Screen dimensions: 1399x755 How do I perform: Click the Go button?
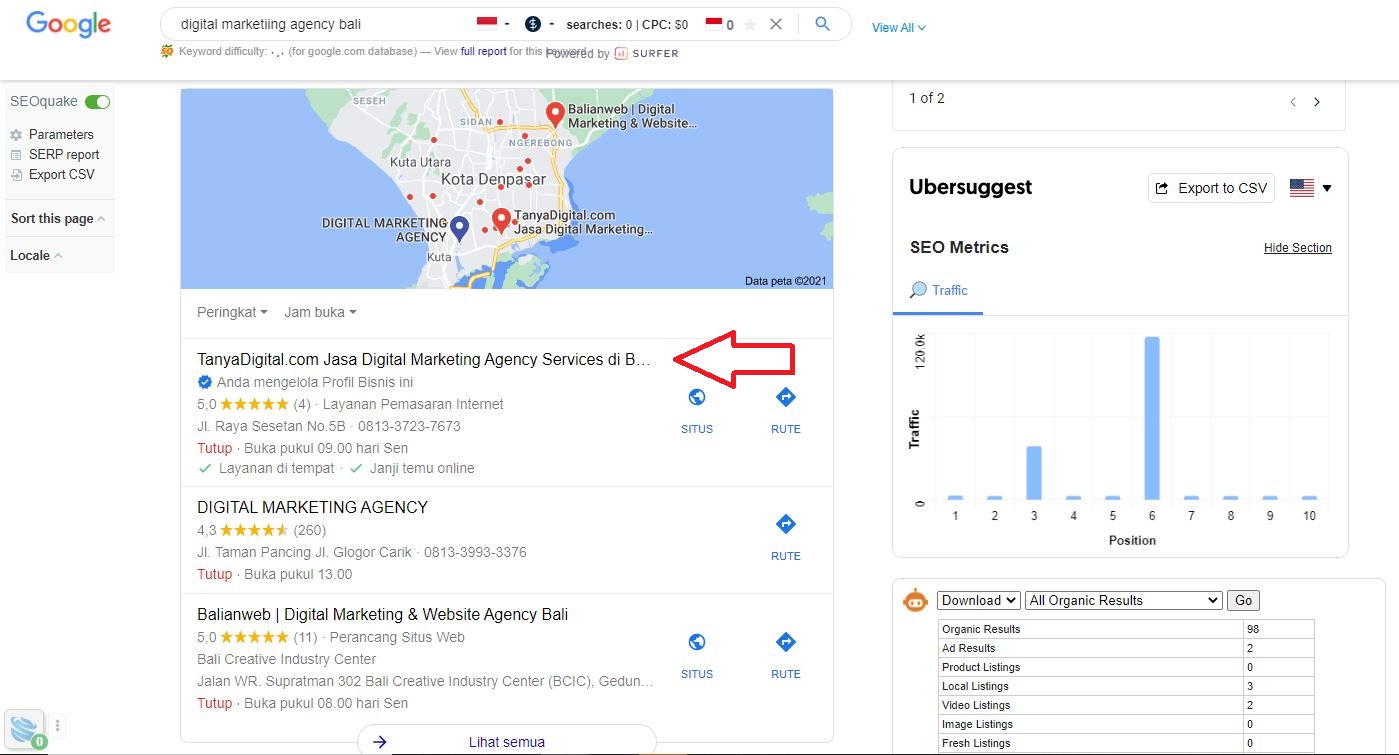(1243, 600)
